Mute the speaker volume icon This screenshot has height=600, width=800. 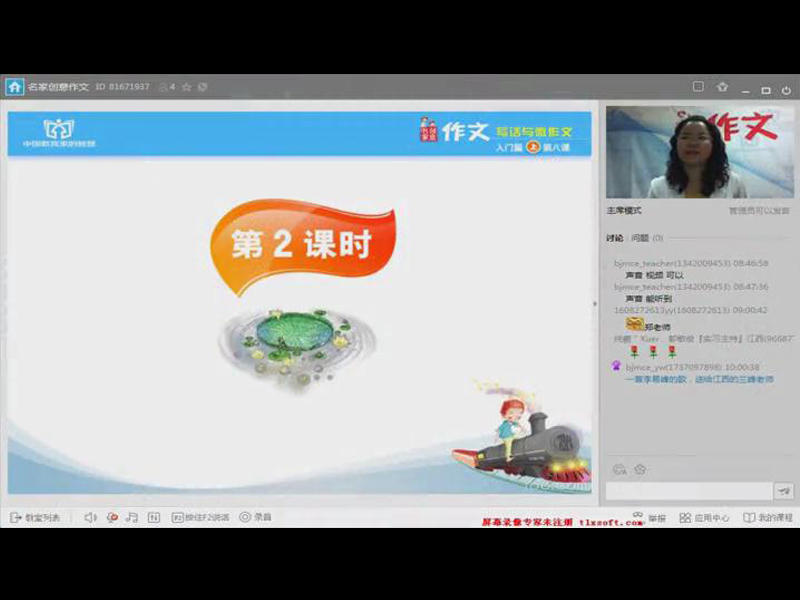coord(90,517)
